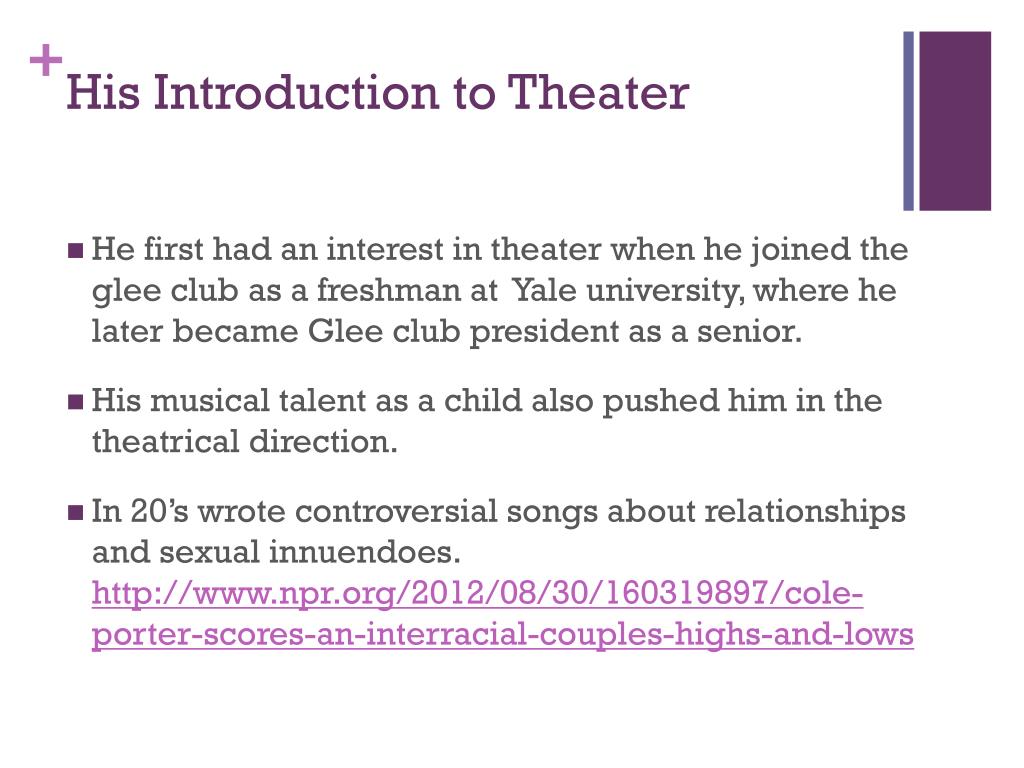The height and width of the screenshot is (768, 1024).
Task: Click the large dark purple rectangle
Action: coord(955,121)
